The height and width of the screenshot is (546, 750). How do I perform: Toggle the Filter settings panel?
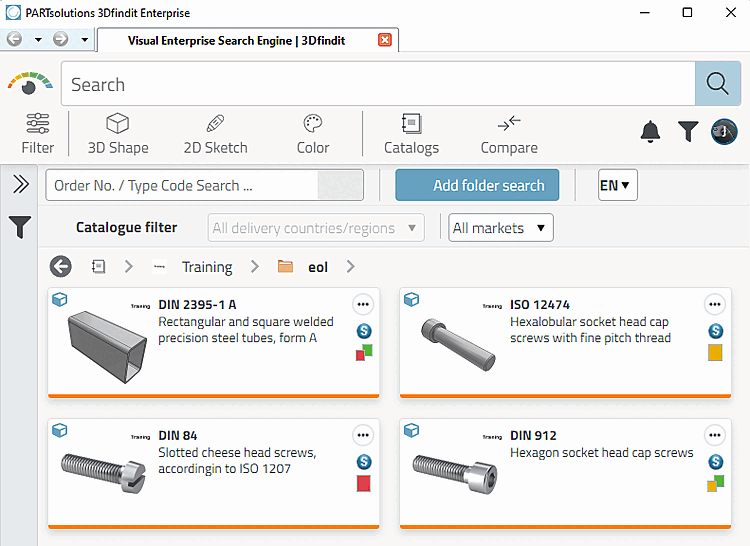click(x=38, y=134)
